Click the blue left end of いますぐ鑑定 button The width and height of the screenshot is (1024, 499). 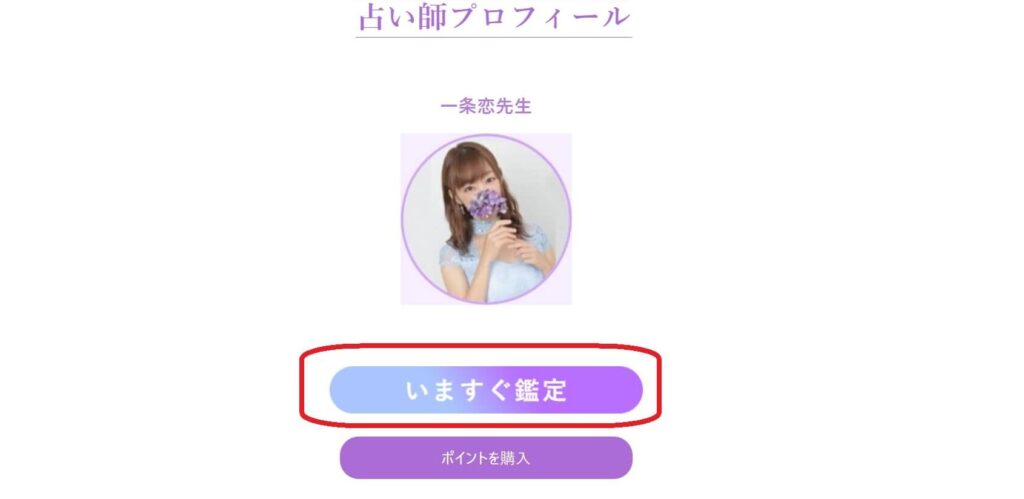tap(353, 390)
